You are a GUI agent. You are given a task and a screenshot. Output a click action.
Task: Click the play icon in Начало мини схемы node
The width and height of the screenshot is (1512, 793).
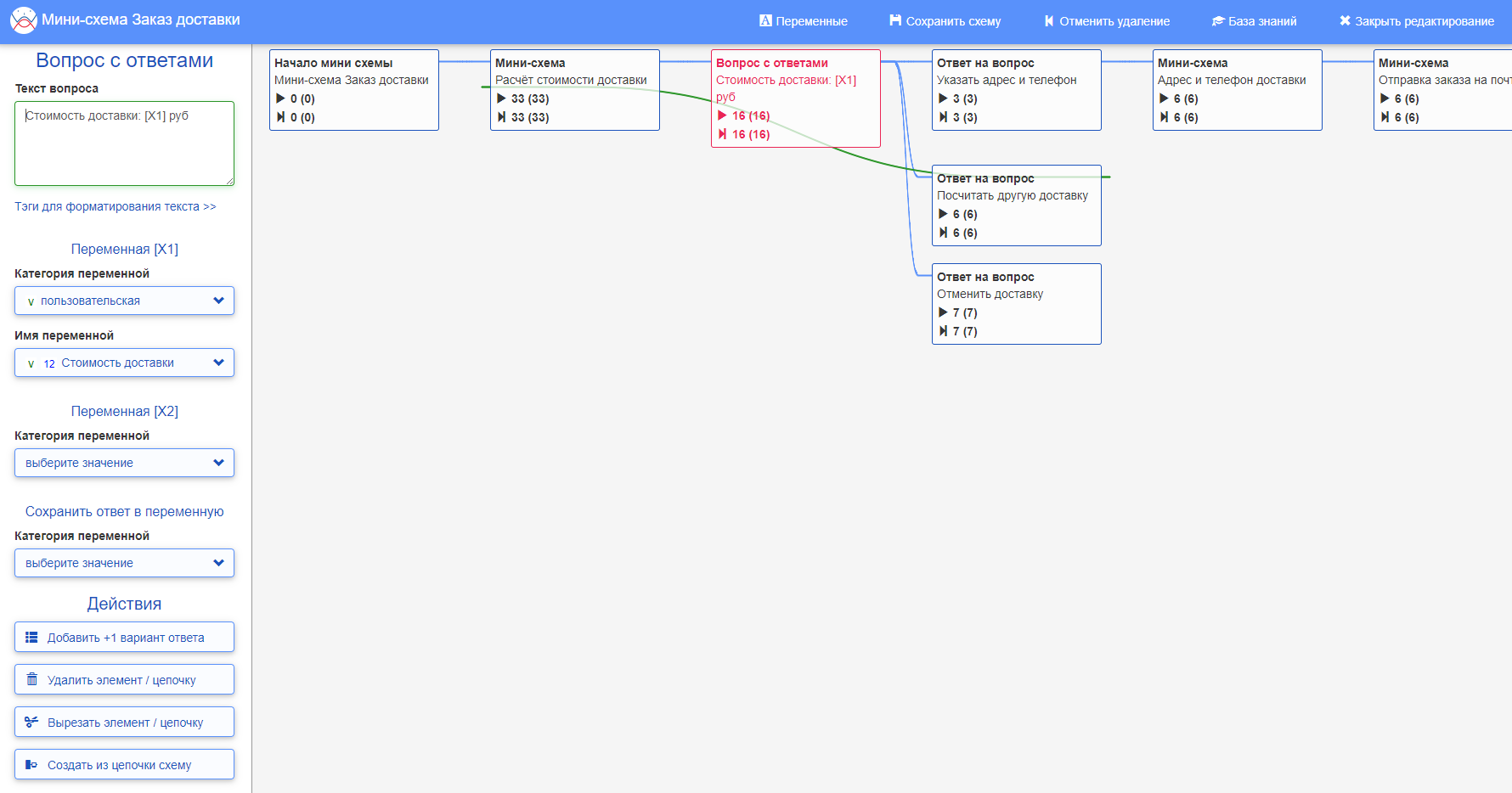click(x=280, y=98)
